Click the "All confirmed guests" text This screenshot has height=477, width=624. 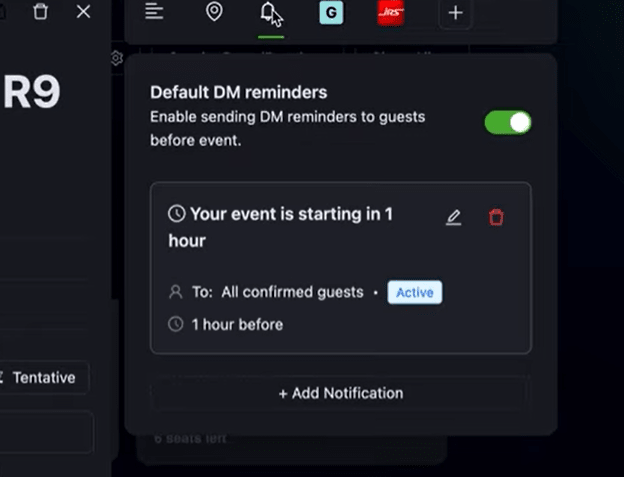point(292,292)
